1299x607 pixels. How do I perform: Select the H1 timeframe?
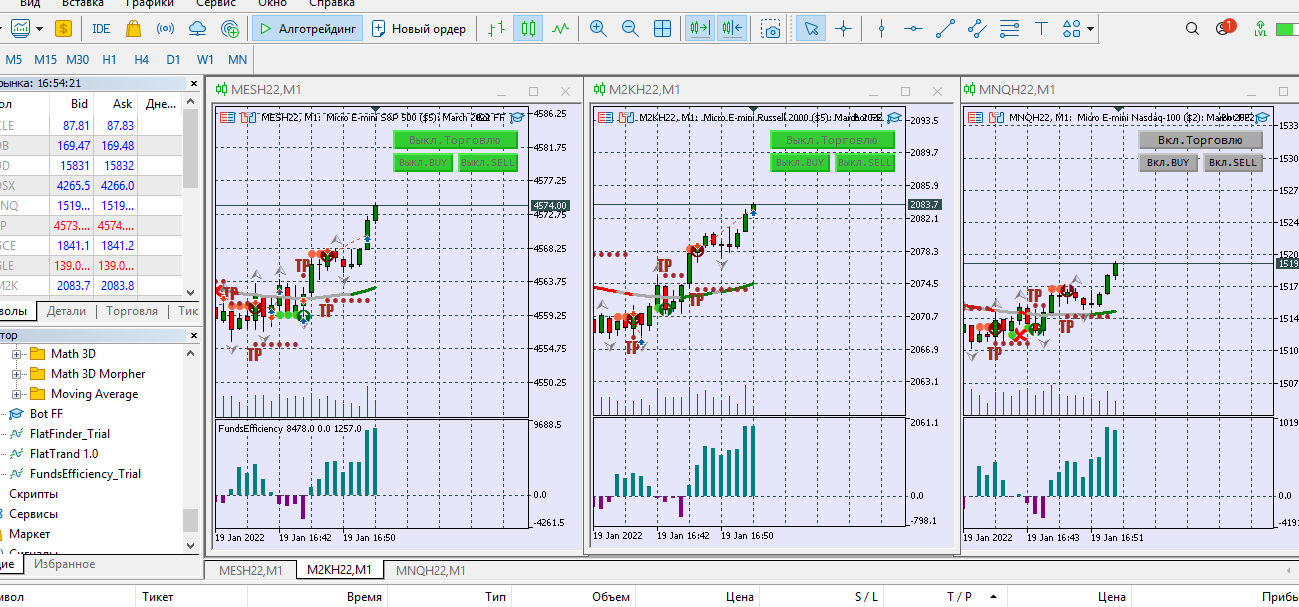point(110,60)
